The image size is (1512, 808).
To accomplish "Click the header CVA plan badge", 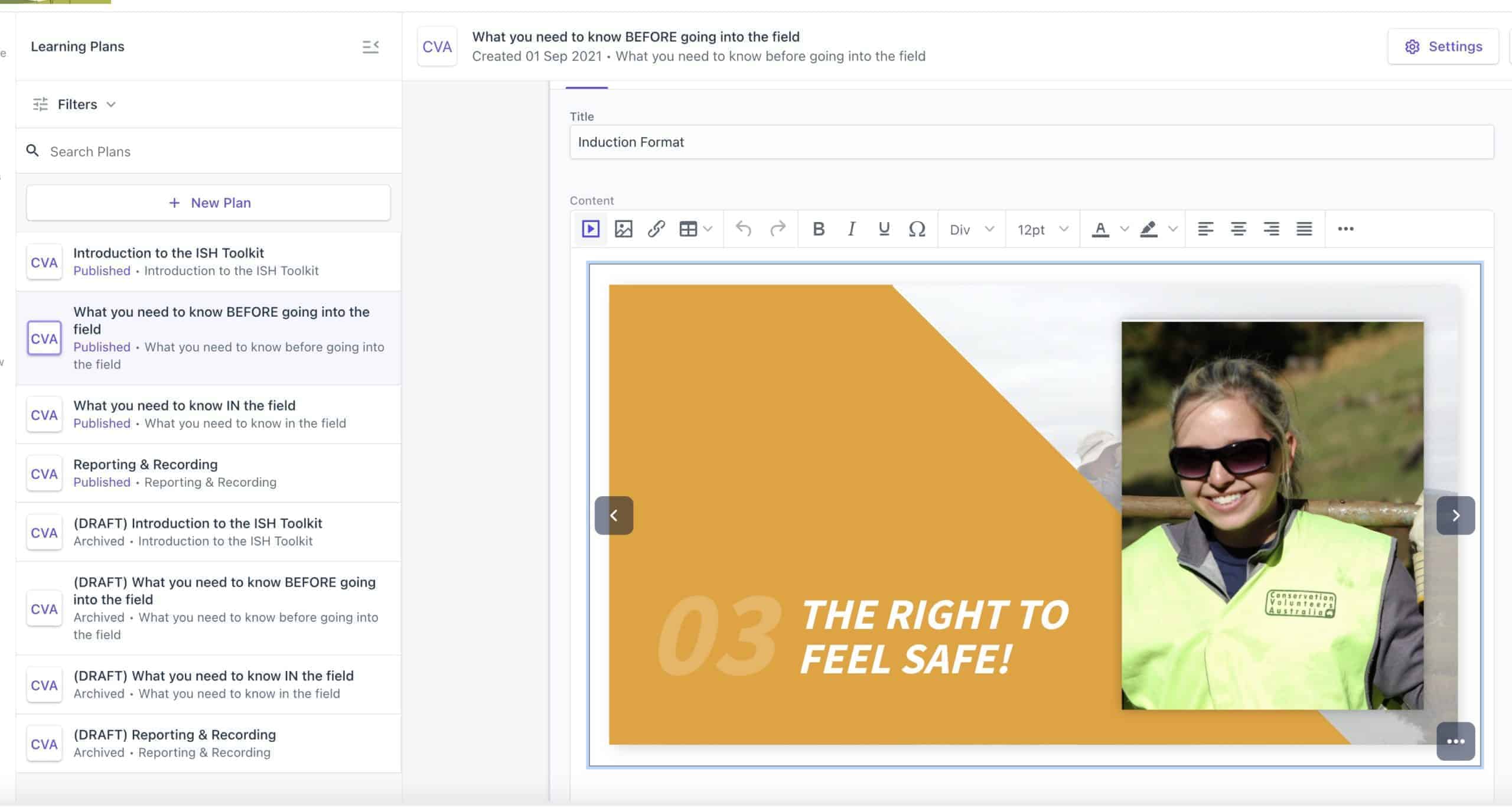I will (437, 47).
